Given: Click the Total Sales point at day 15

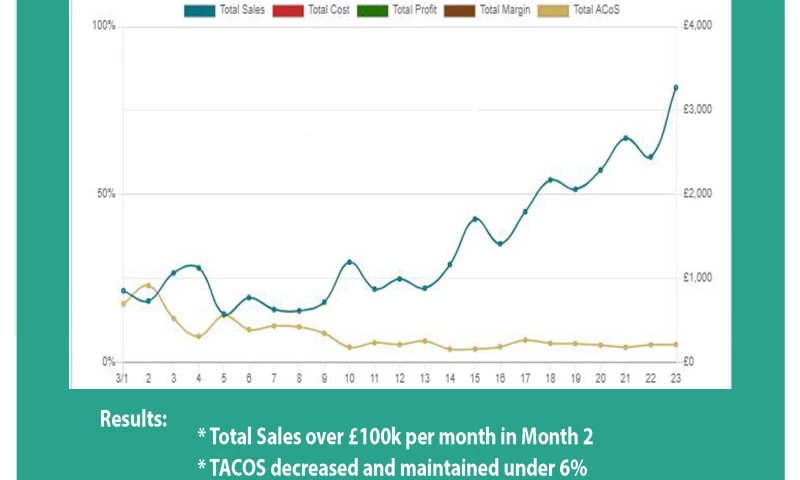Looking at the screenshot, I should [475, 219].
